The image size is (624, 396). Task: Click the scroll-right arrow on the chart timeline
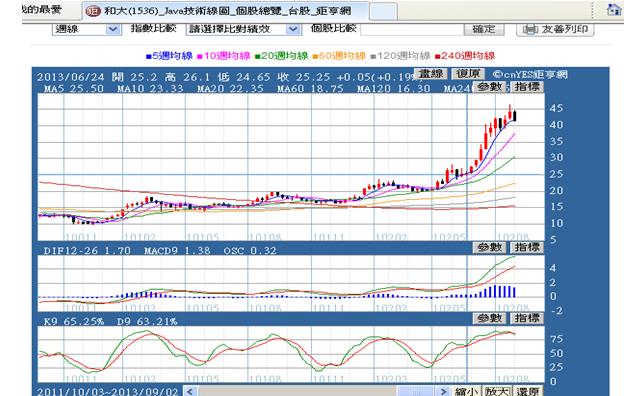443,391
